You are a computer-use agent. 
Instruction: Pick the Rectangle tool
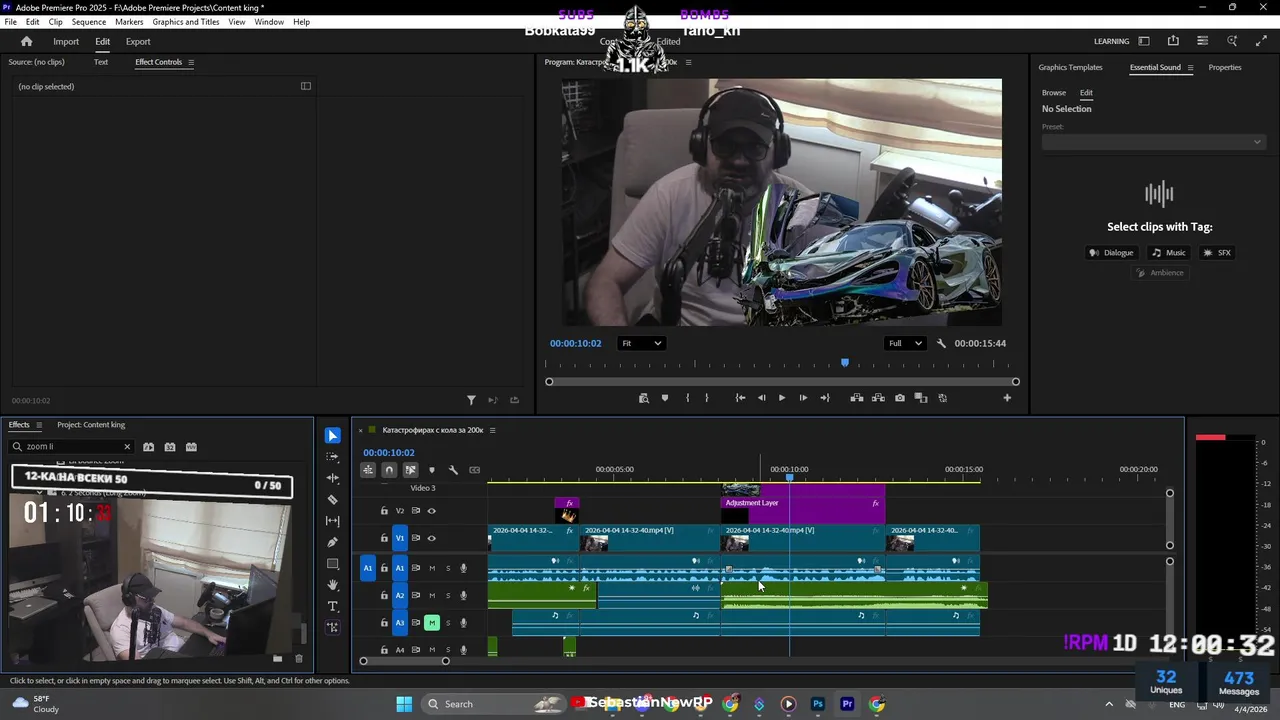pos(333,564)
